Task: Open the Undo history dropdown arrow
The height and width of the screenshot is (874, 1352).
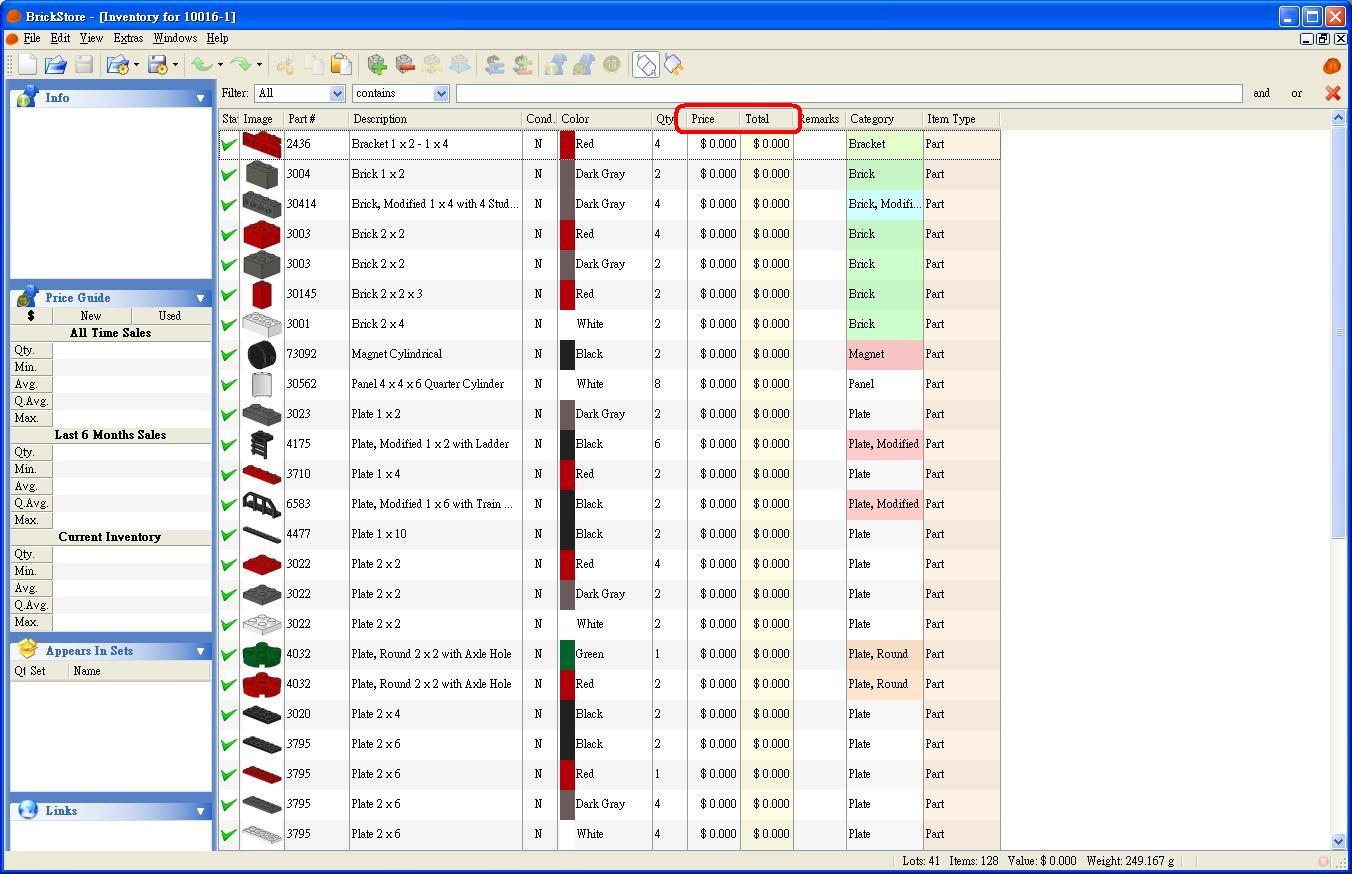Action: (x=219, y=65)
